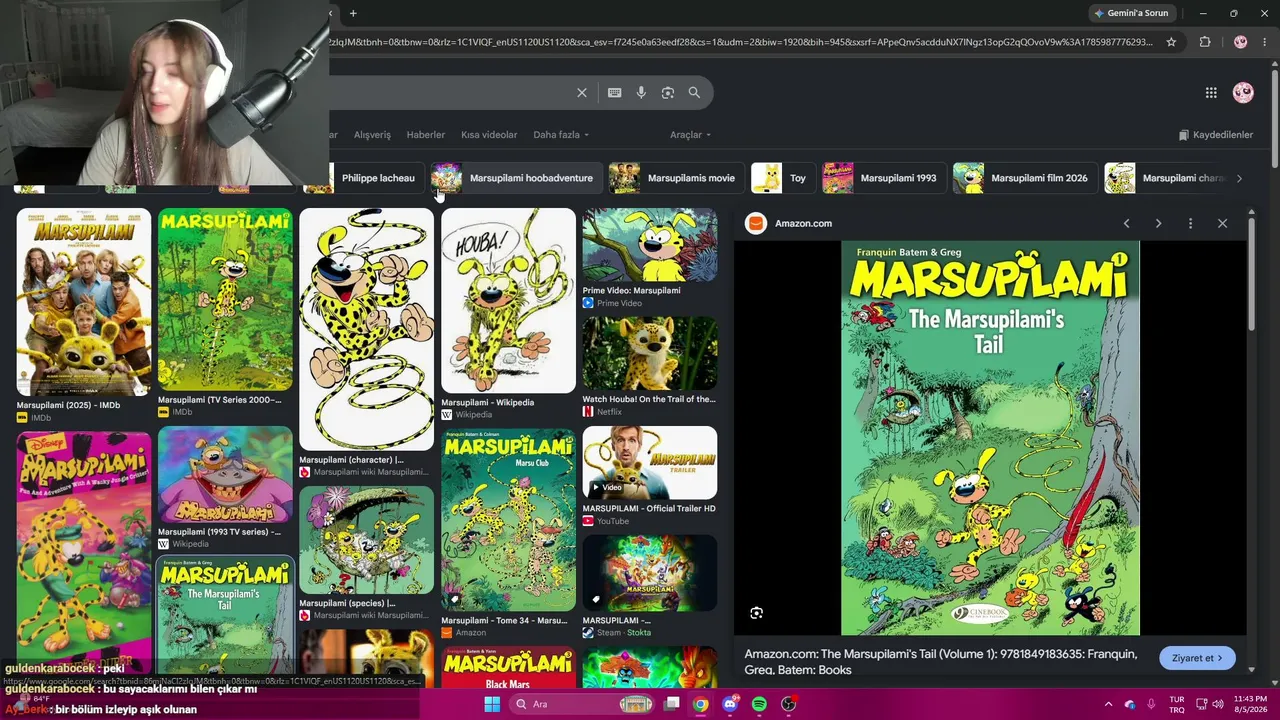The height and width of the screenshot is (720, 1280).
Task: Expand the Araçlar dropdown
Action: (690, 135)
